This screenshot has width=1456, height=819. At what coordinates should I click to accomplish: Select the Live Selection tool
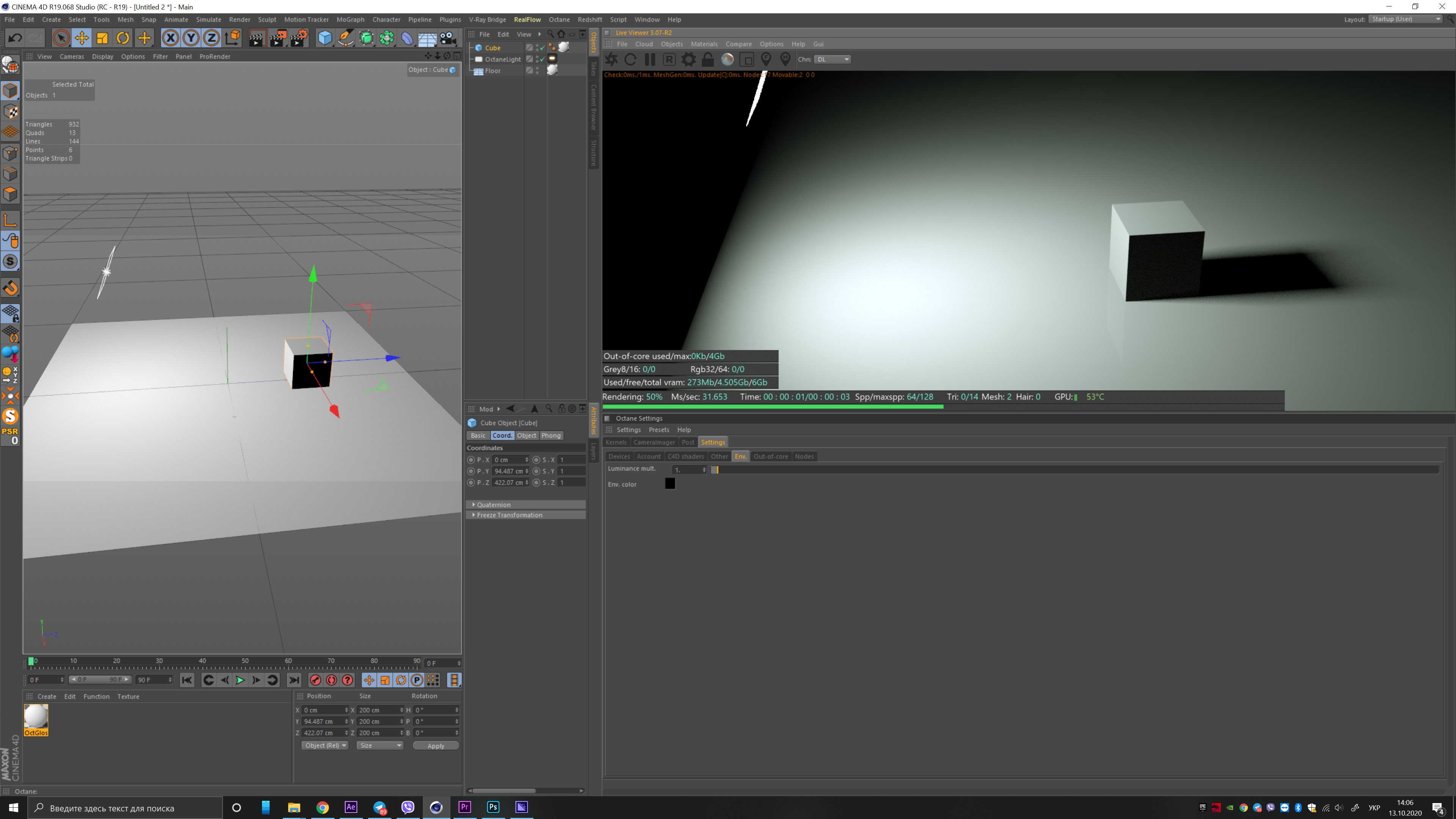click(61, 38)
